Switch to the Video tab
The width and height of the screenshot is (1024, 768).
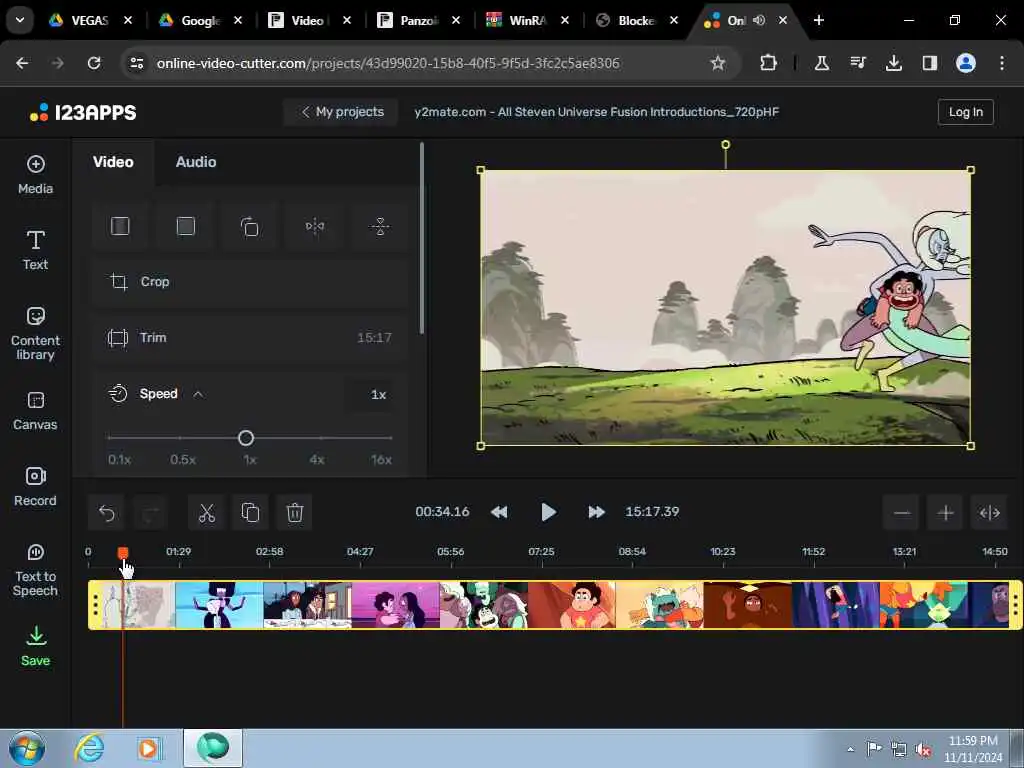click(113, 162)
